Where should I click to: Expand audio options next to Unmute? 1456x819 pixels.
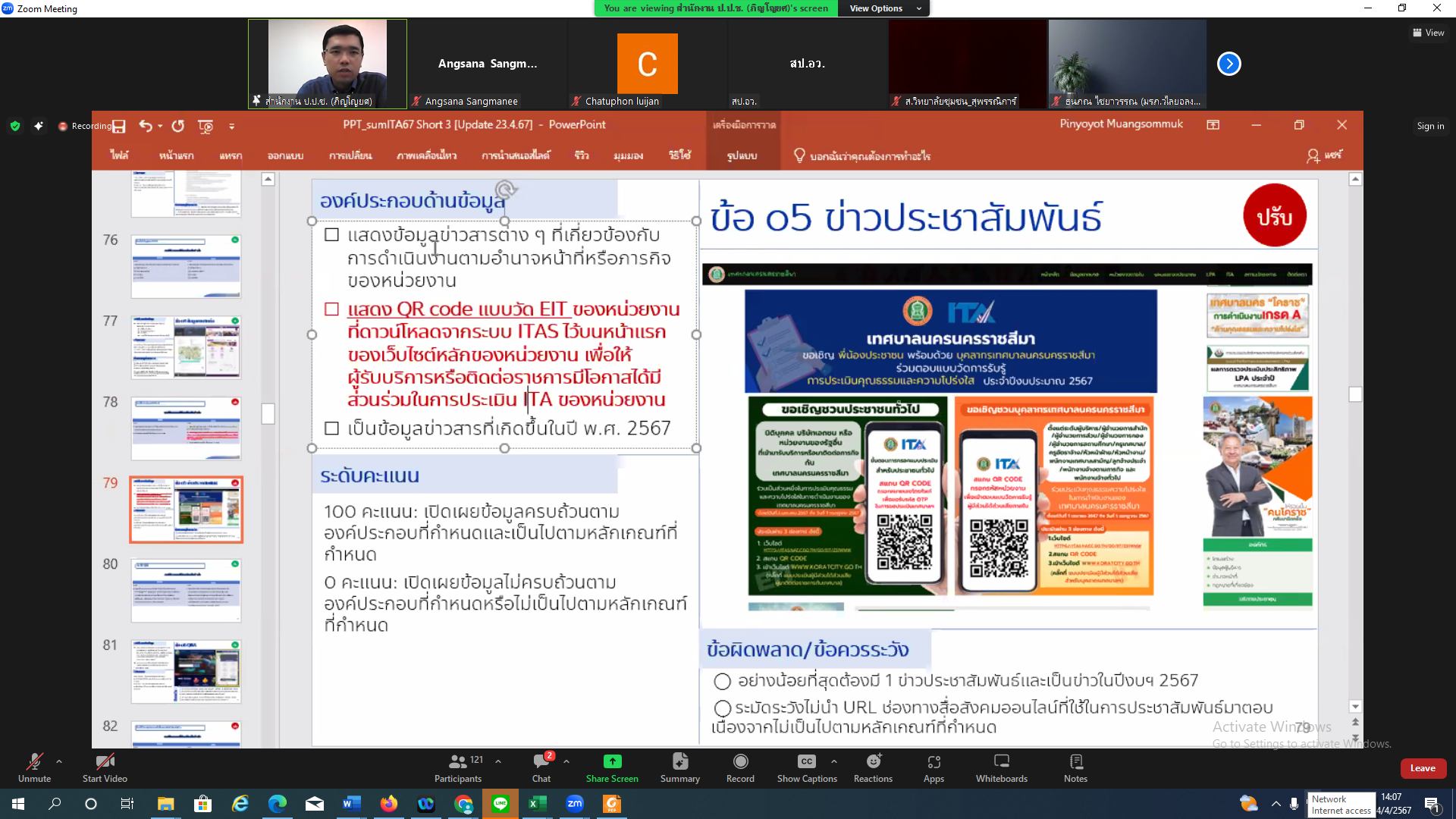point(59,761)
